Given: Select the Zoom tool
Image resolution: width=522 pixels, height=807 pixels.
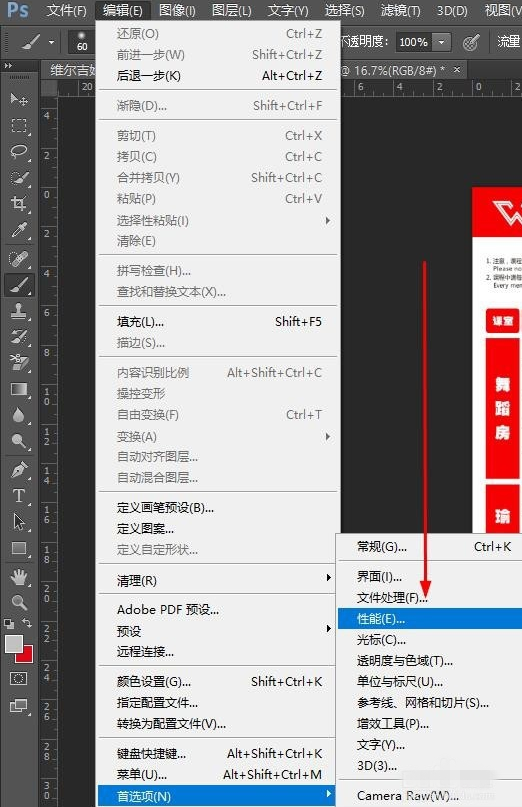Looking at the screenshot, I should pos(19,603).
